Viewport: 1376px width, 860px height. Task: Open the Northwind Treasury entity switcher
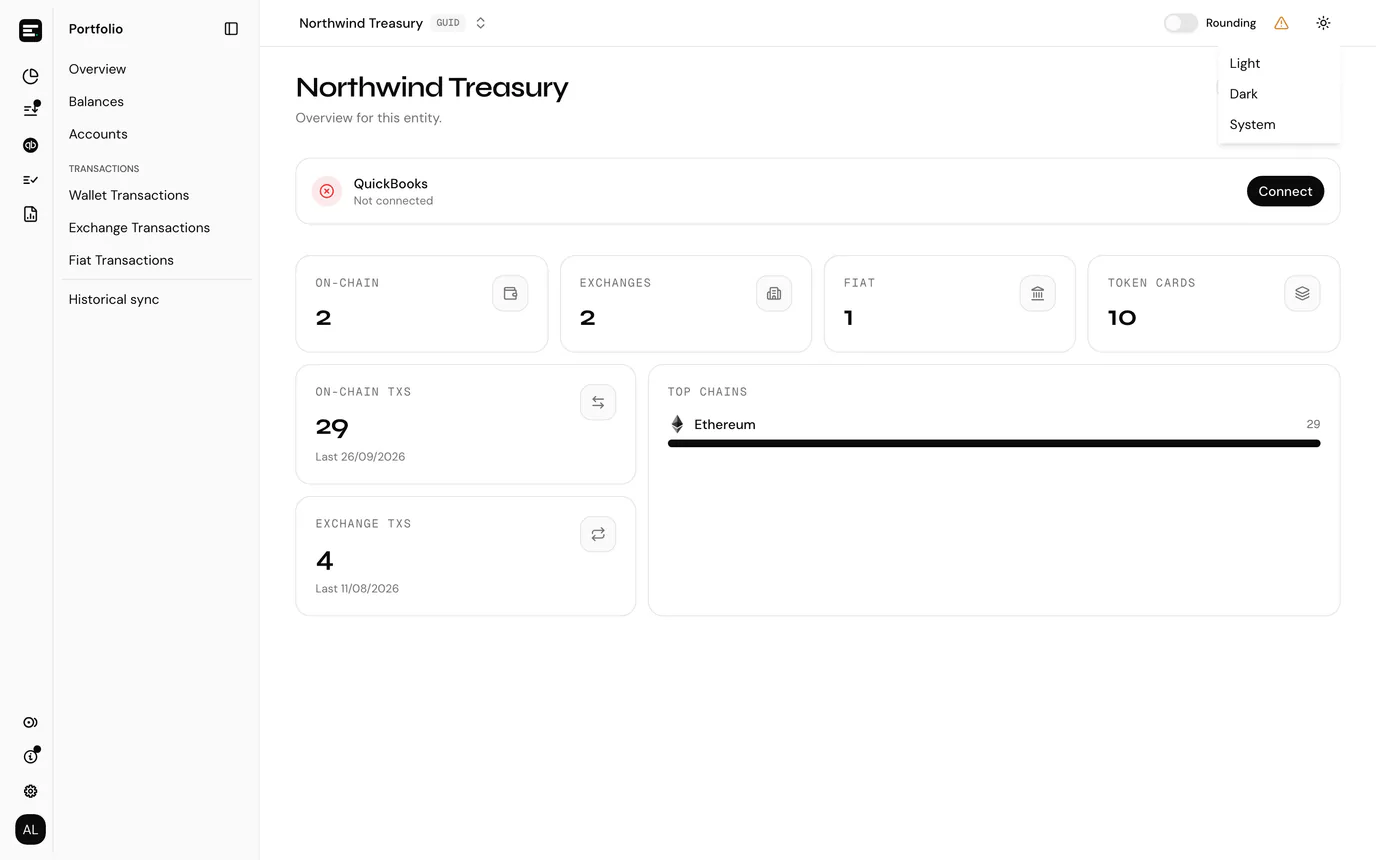[393, 23]
